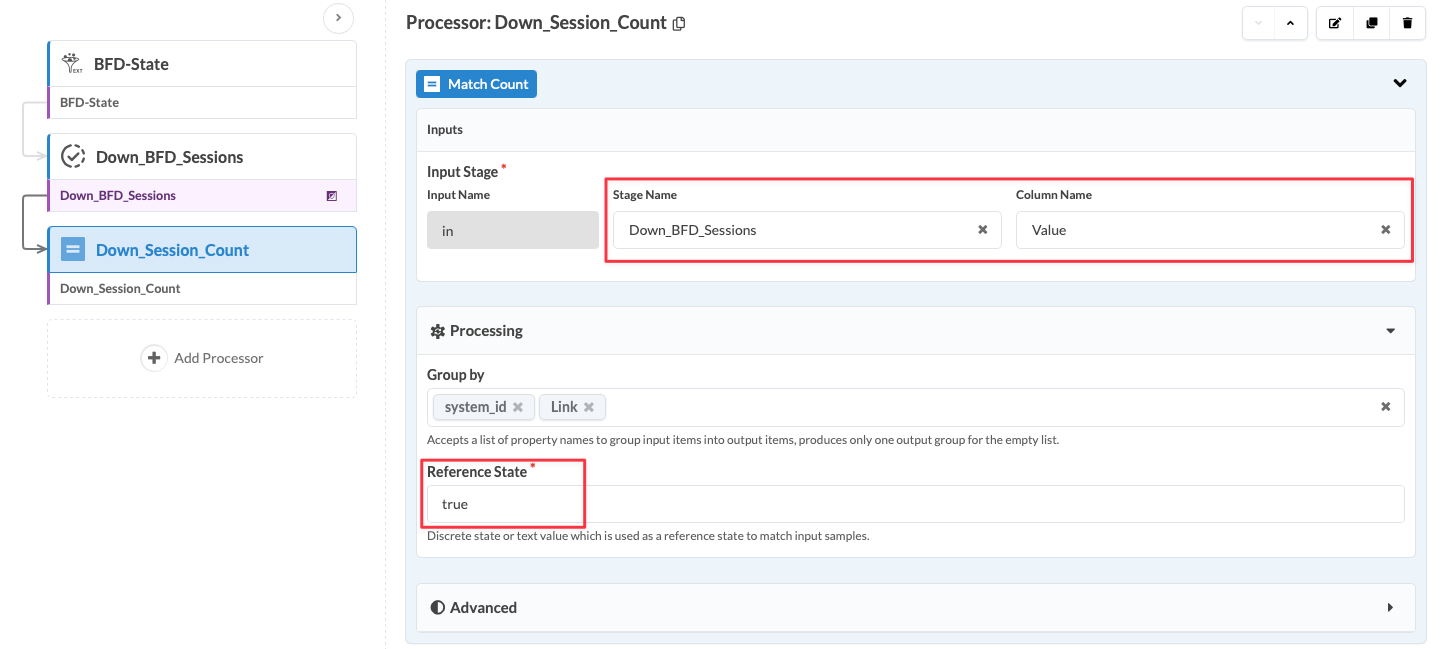1443x649 pixels.
Task: Click the Match Count type badge
Action: click(x=476, y=84)
